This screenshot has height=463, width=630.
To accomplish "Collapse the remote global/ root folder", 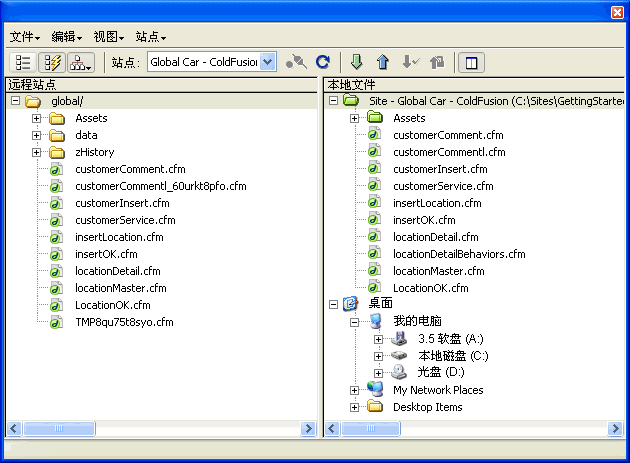I will pyautogui.click(x=15, y=102).
